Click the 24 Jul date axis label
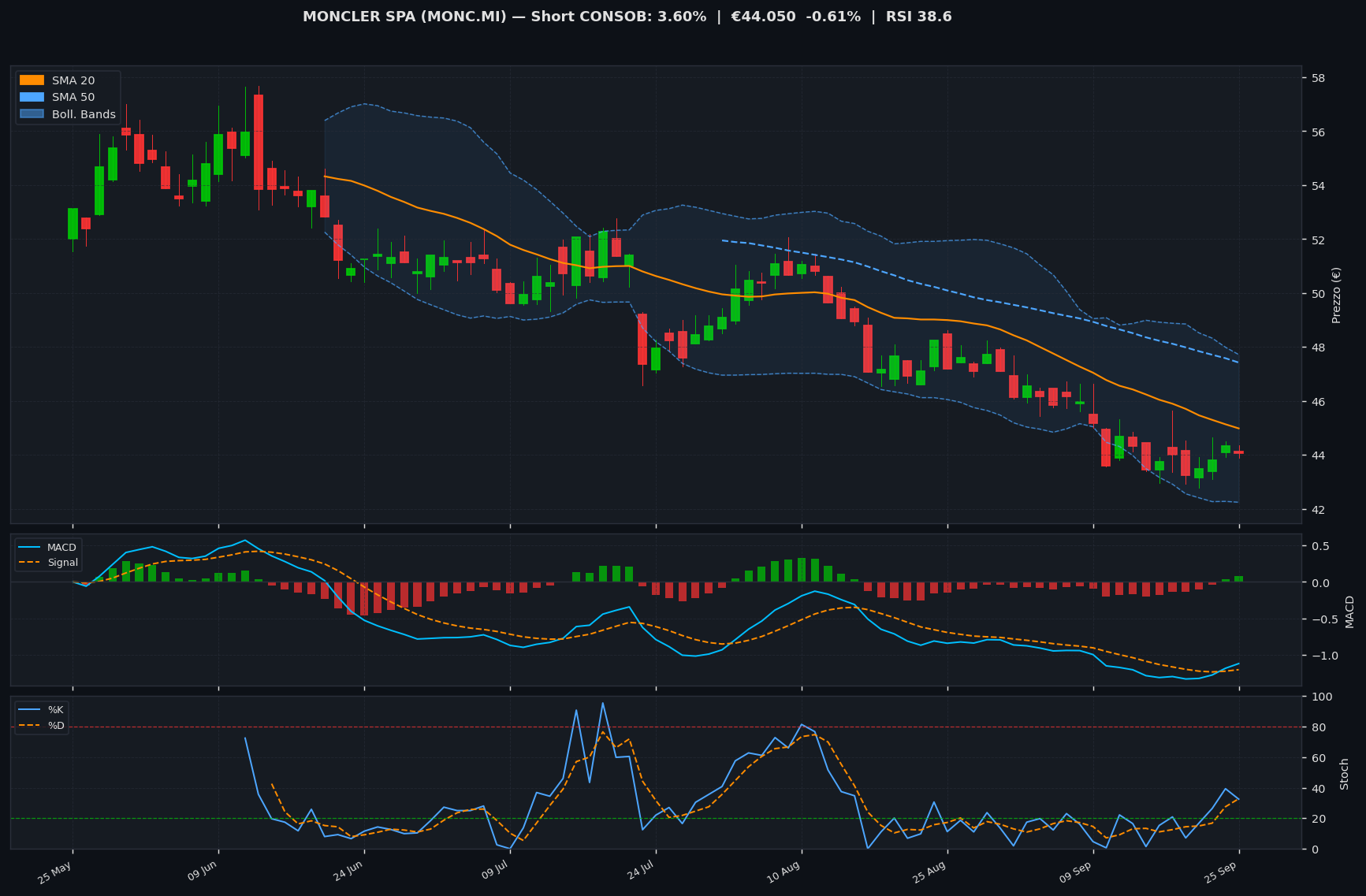 pyautogui.click(x=638, y=873)
